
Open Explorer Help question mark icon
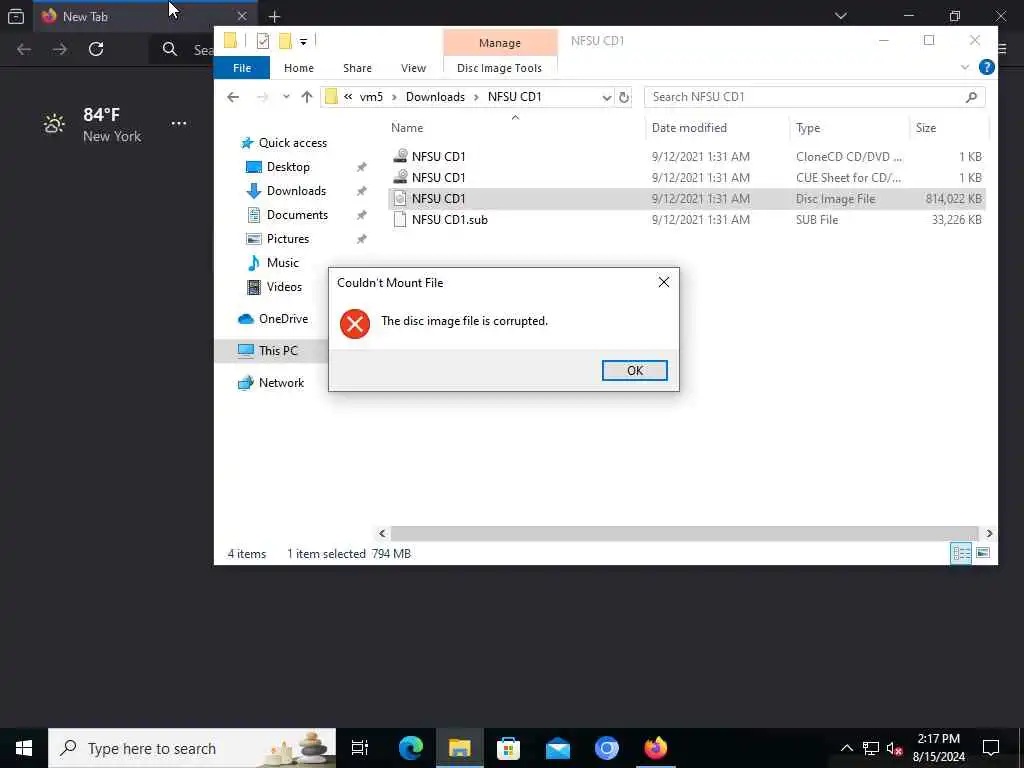[986, 67]
